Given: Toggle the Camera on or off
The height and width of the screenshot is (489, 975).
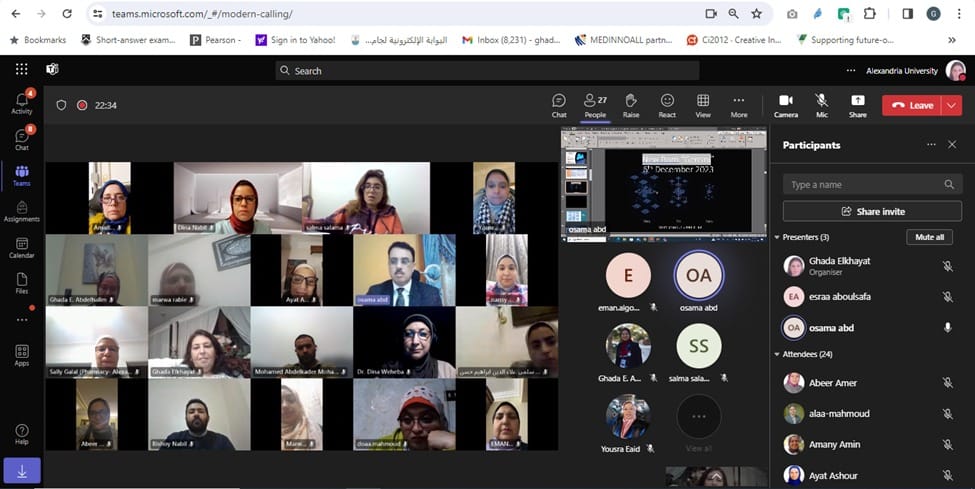Looking at the screenshot, I should coord(785,105).
